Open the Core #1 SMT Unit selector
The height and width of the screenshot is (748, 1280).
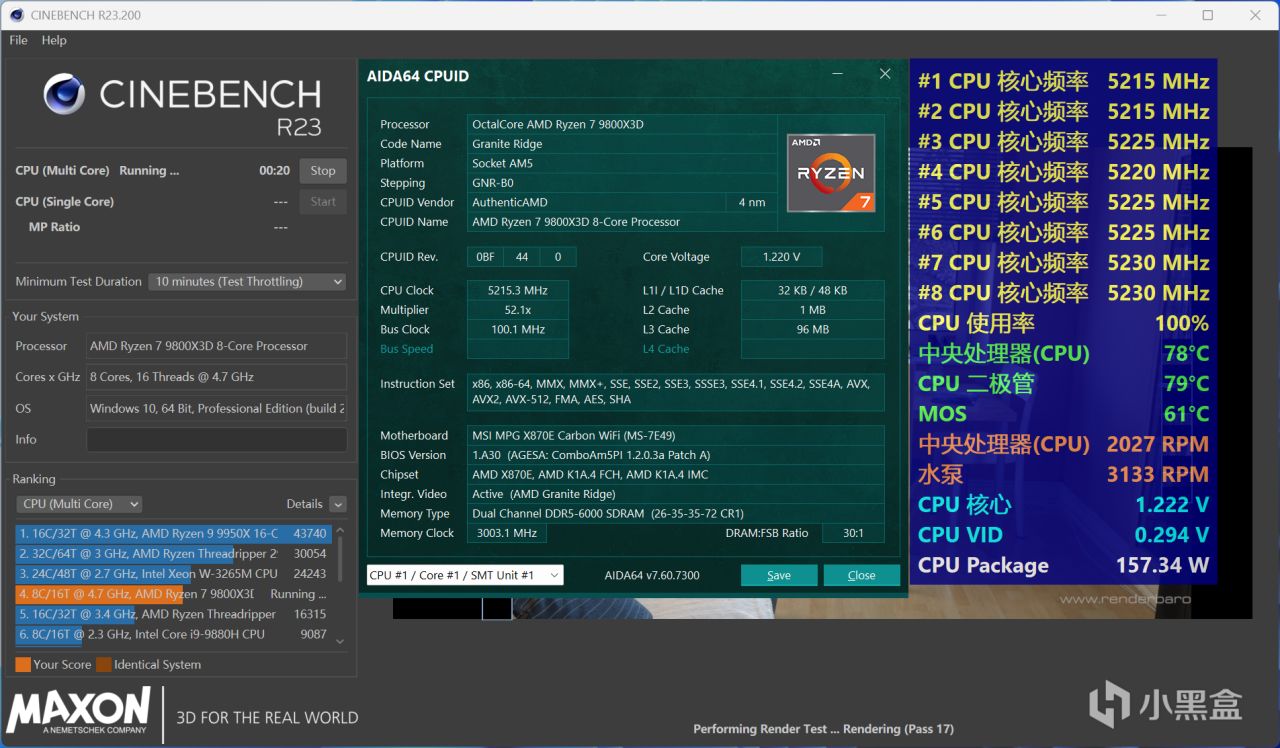465,574
